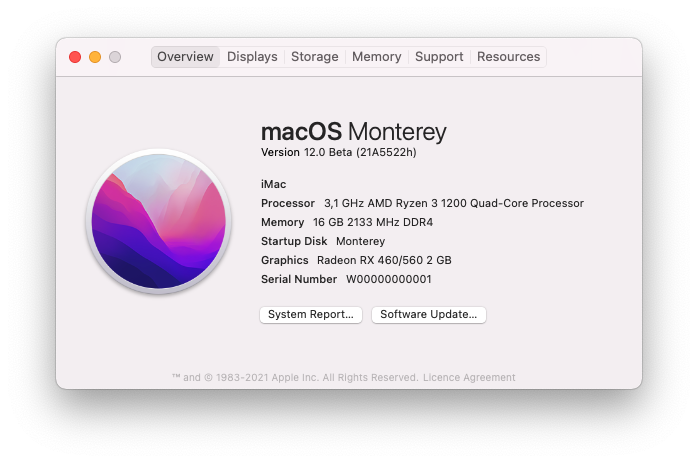This screenshot has height=463, width=698.
Task: Open the Storage tab
Action: tap(314, 57)
